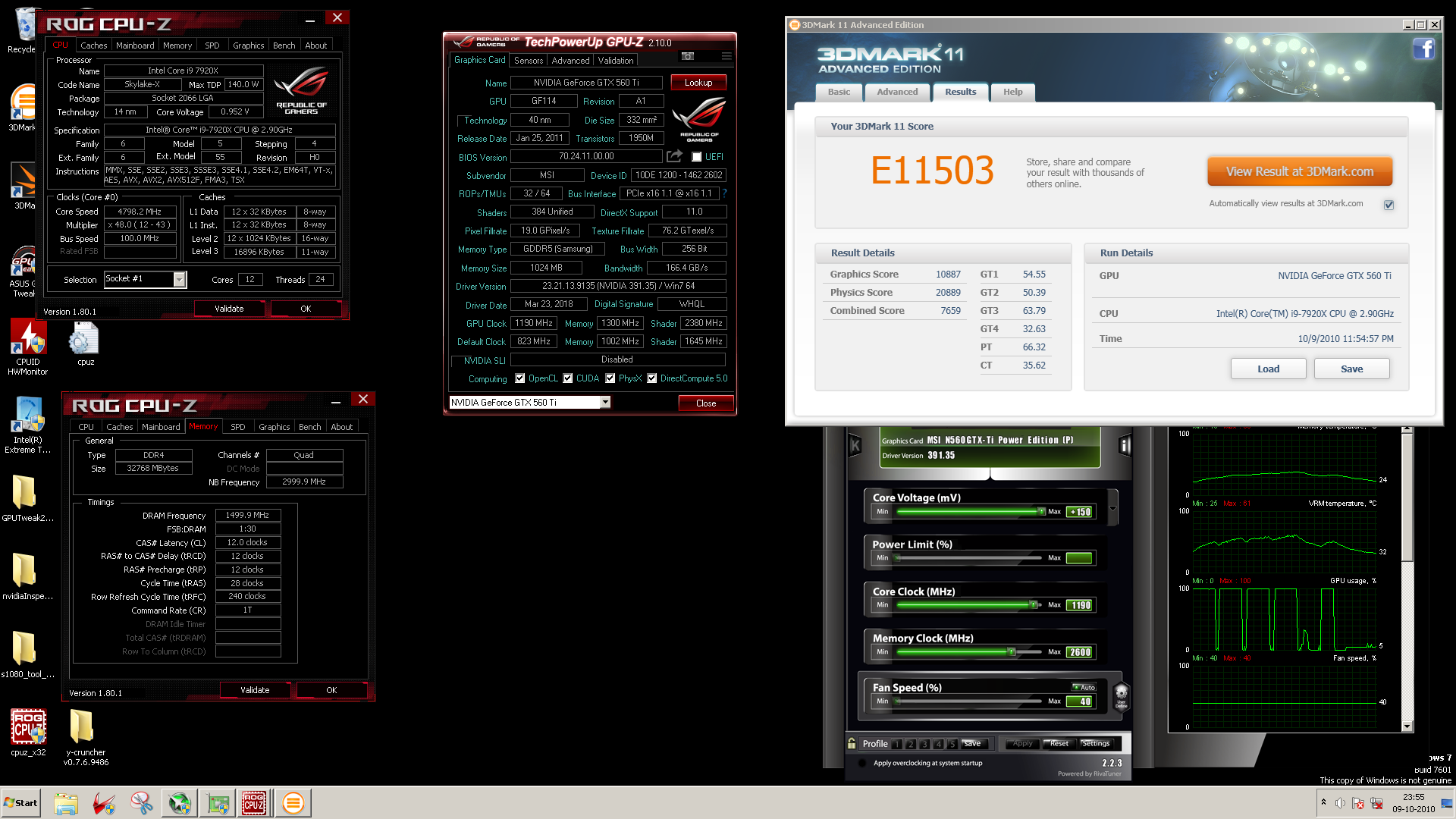Open the system tray hidden icons arrow
Viewport: 1456px width, 819px height.
click(x=1323, y=802)
